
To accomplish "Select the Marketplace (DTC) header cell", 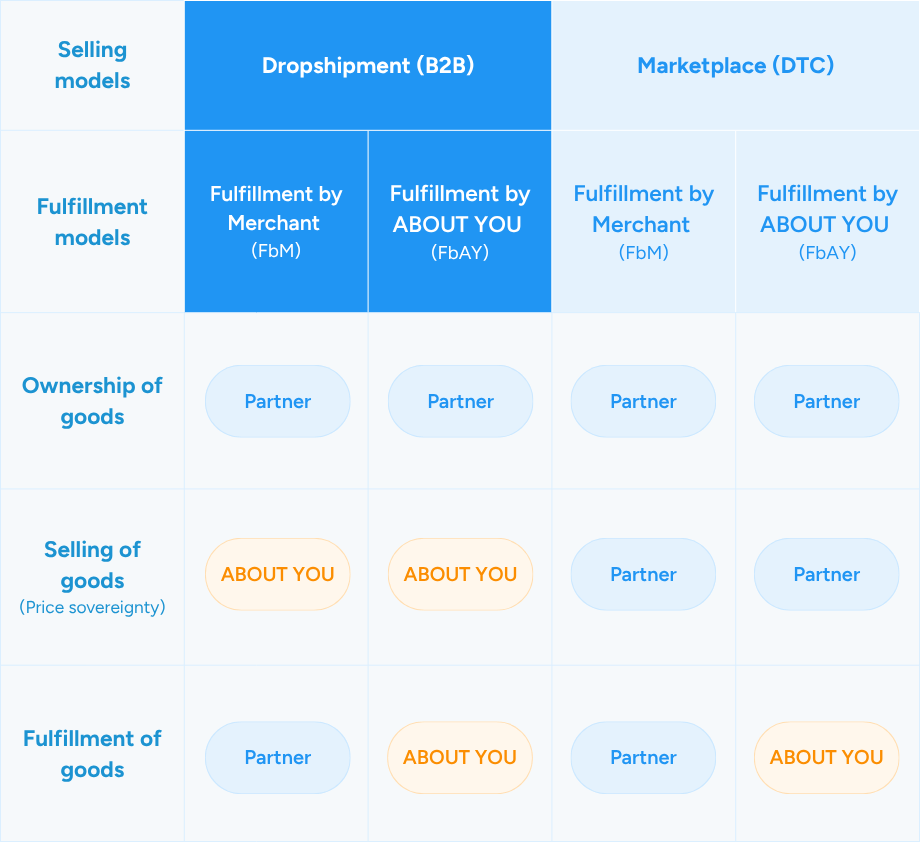I will point(735,65).
